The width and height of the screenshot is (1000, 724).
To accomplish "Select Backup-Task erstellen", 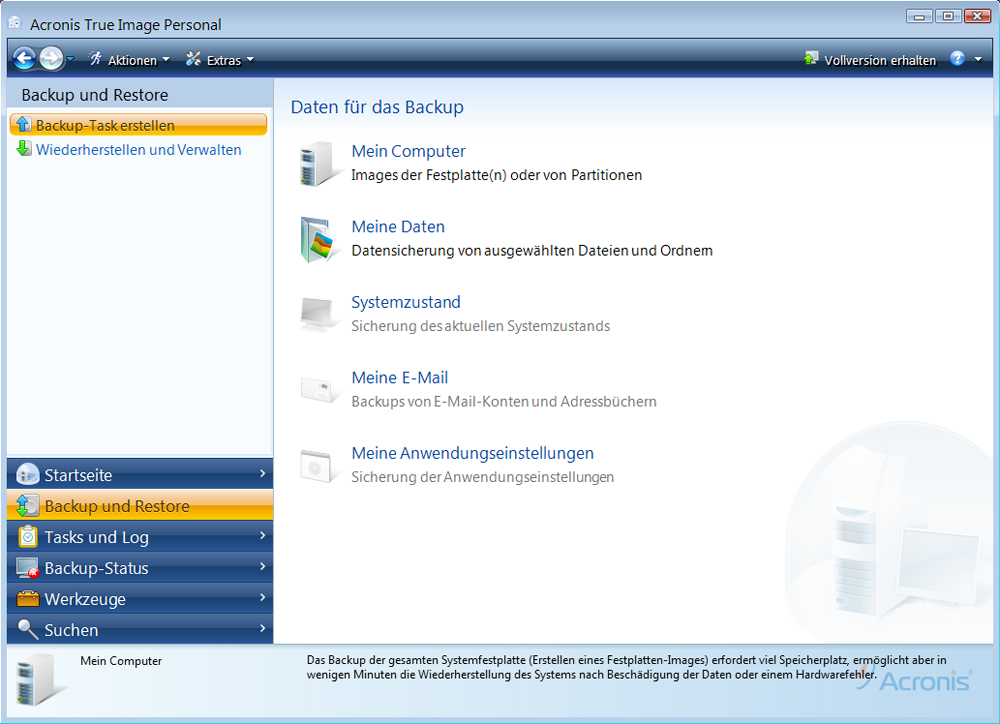I will [138, 125].
